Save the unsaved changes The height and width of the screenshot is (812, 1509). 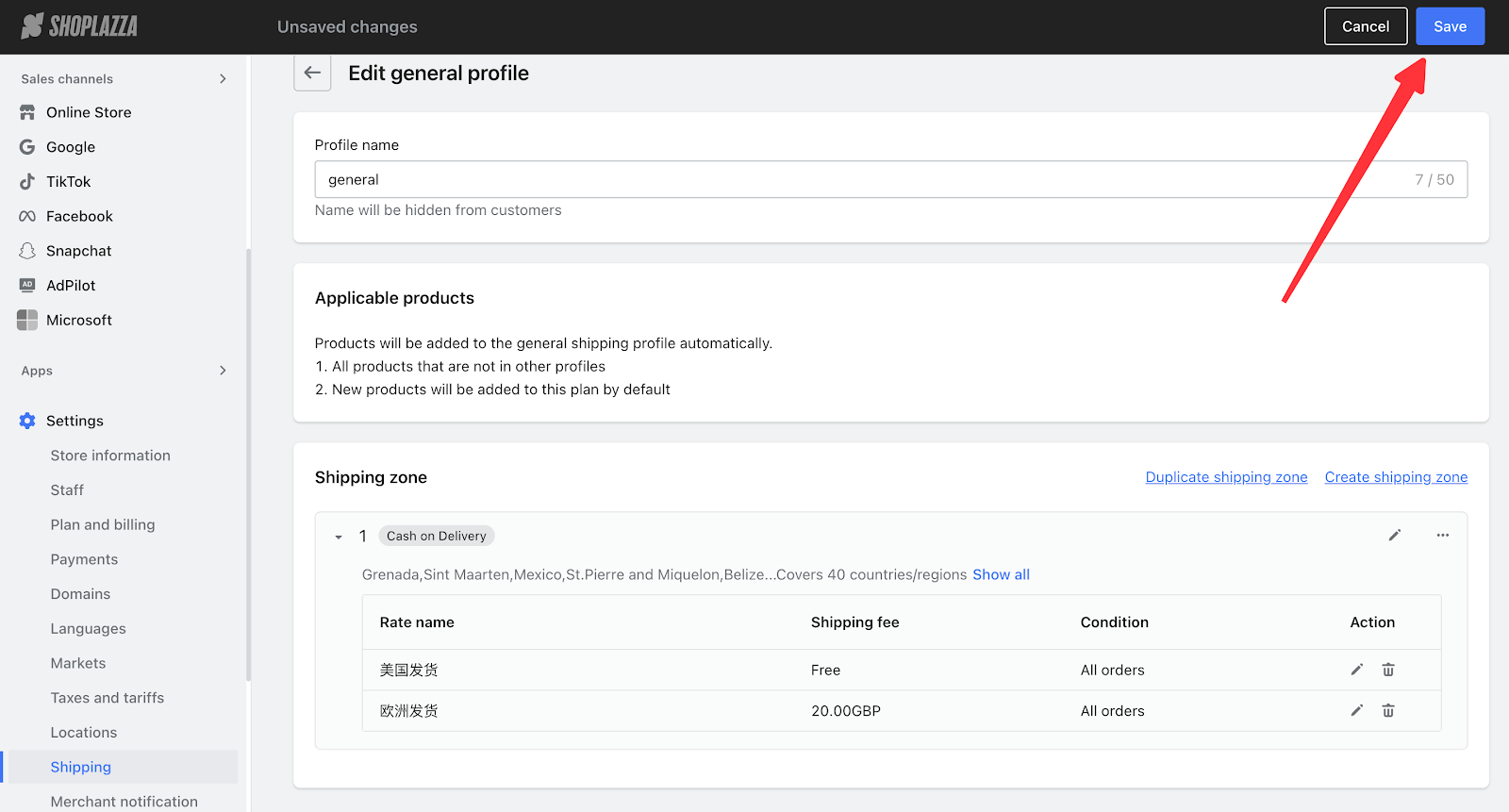(1450, 26)
